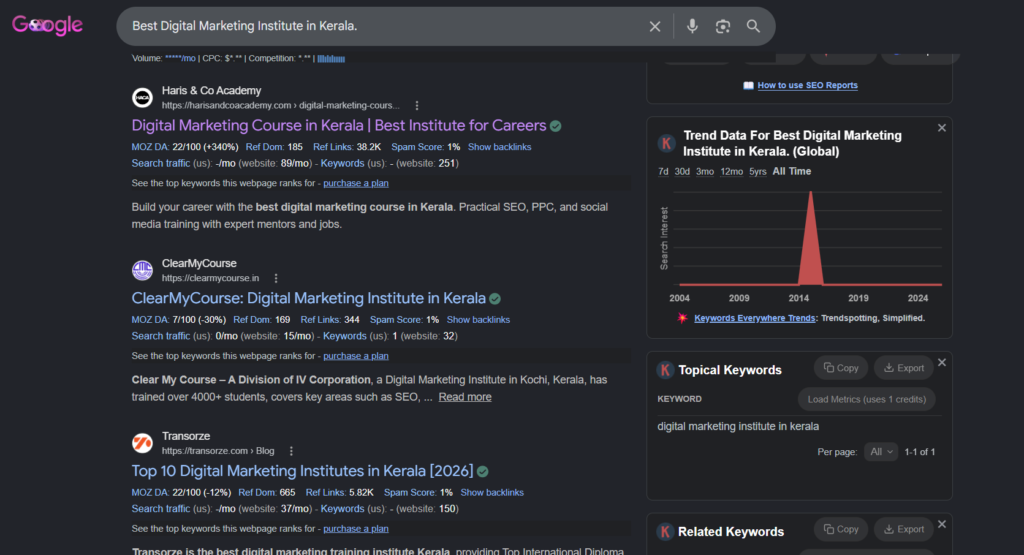Open Keywords Everywhere Trends link
The width and height of the screenshot is (1024, 555).
point(754,318)
